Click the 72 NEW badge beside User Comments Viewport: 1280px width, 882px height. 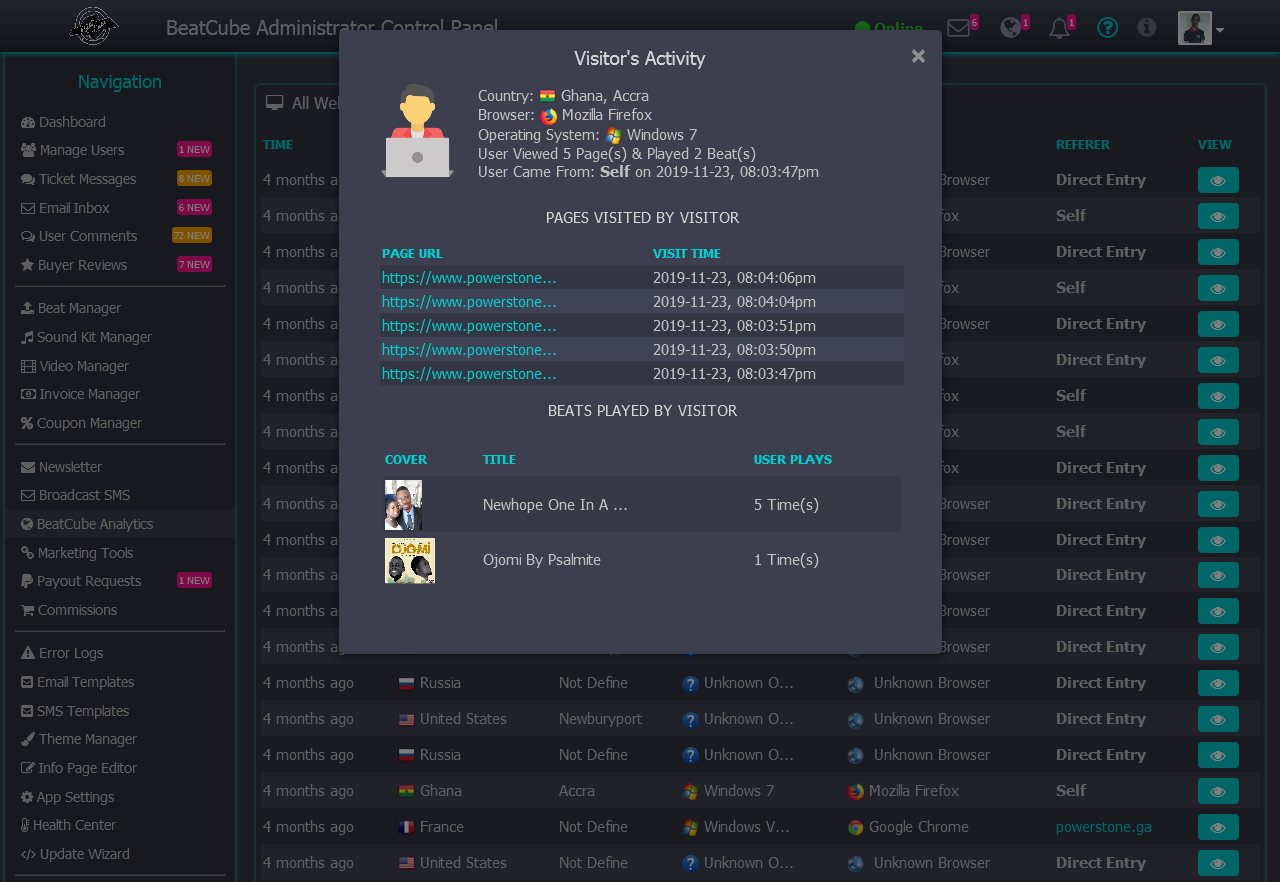click(x=191, y=236)
